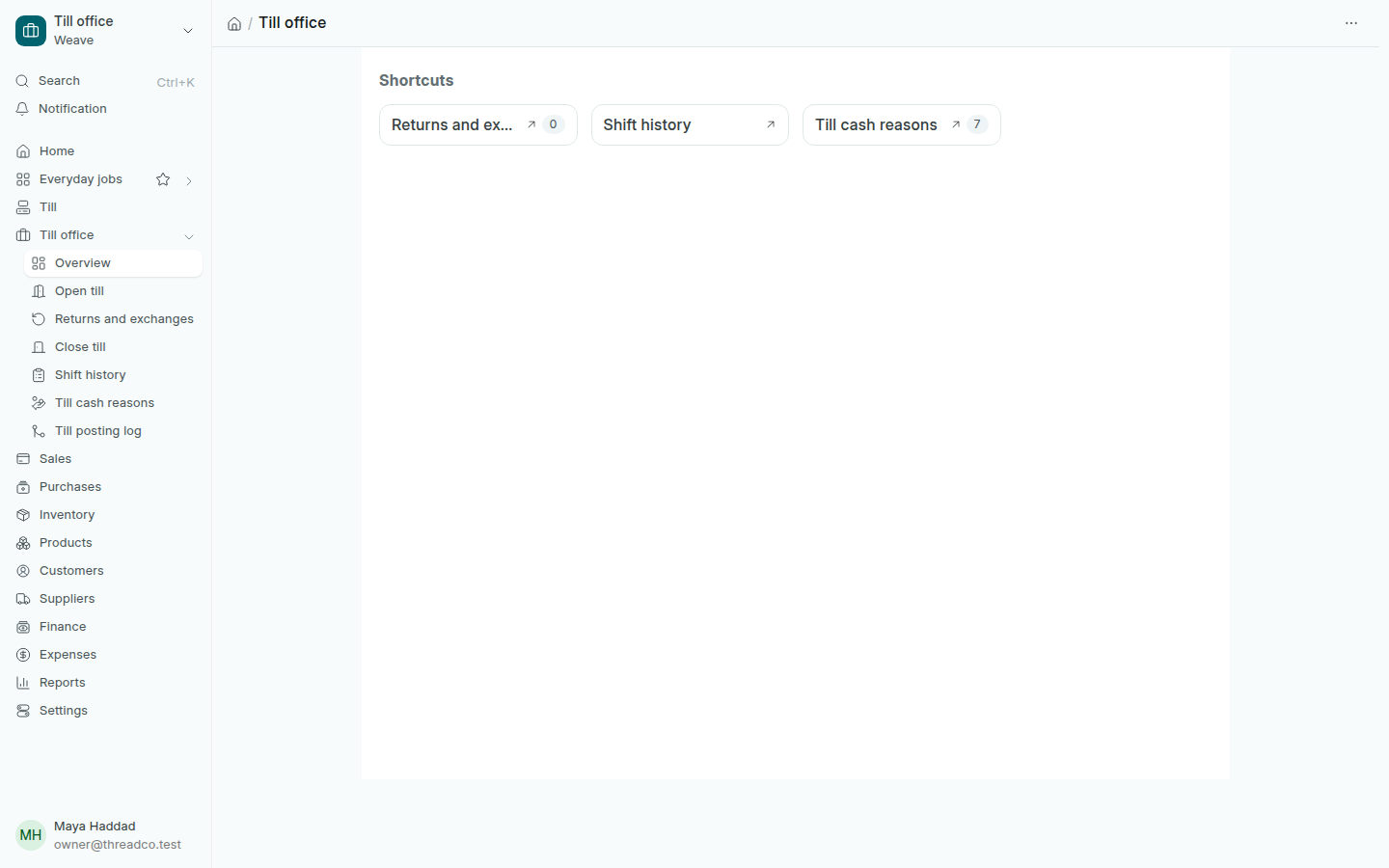
Task: Select the Overview sub-item
Action: [113, 263]
